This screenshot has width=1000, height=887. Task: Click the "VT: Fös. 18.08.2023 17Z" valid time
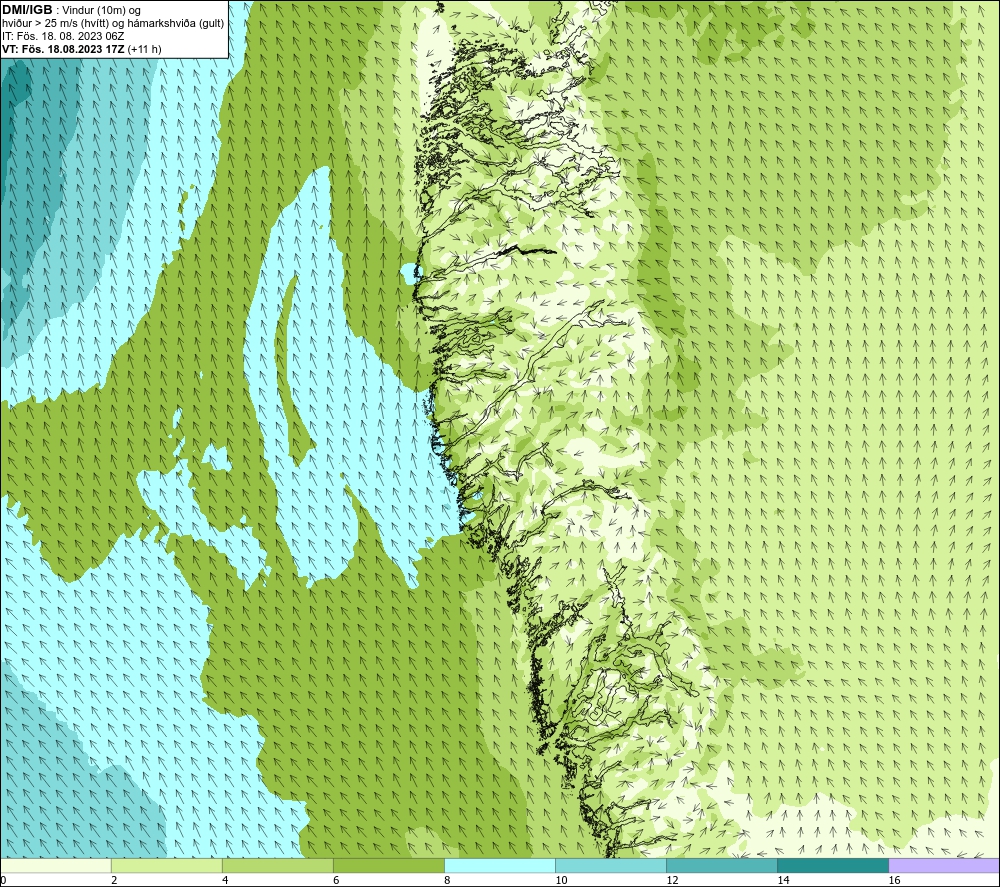coord(64,49)
